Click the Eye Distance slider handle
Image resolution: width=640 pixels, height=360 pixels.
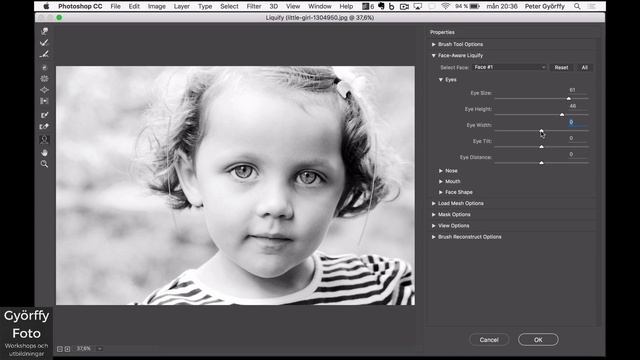(x=542, y=162)
